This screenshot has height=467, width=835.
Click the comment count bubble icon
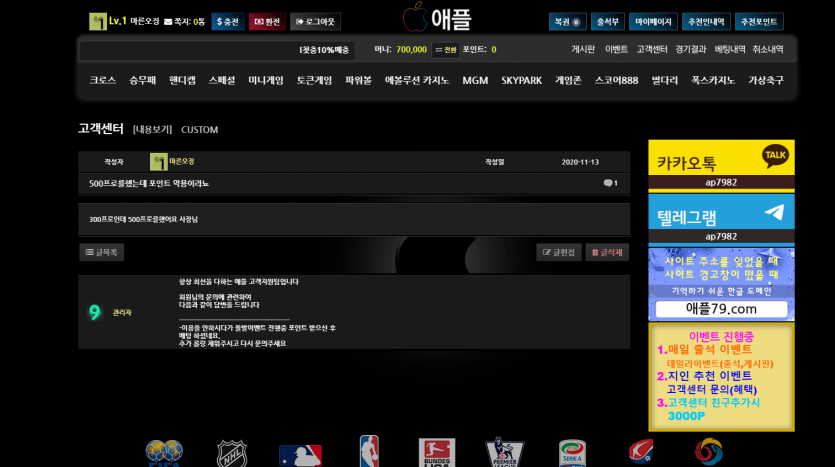[610, 183]
